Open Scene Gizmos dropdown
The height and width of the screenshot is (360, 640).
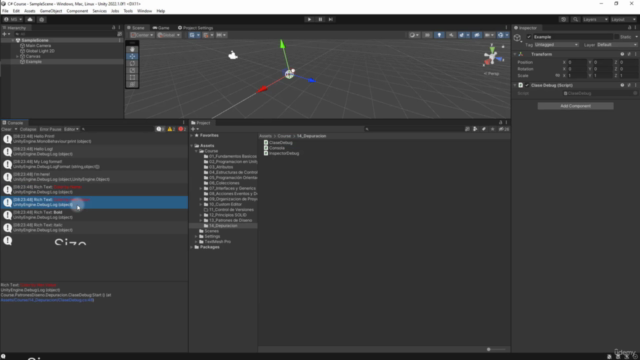pos(507,35)
